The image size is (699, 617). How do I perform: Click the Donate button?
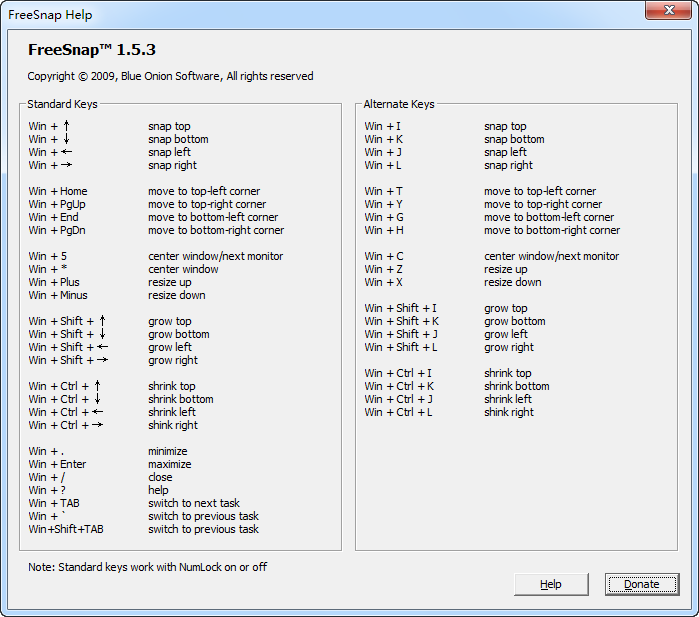pos(642,584)
